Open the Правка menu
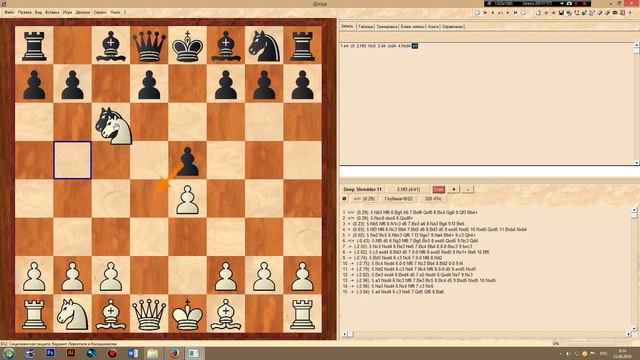Image resolution: width=640 pixels, height=360 pixels. [24, 12]
